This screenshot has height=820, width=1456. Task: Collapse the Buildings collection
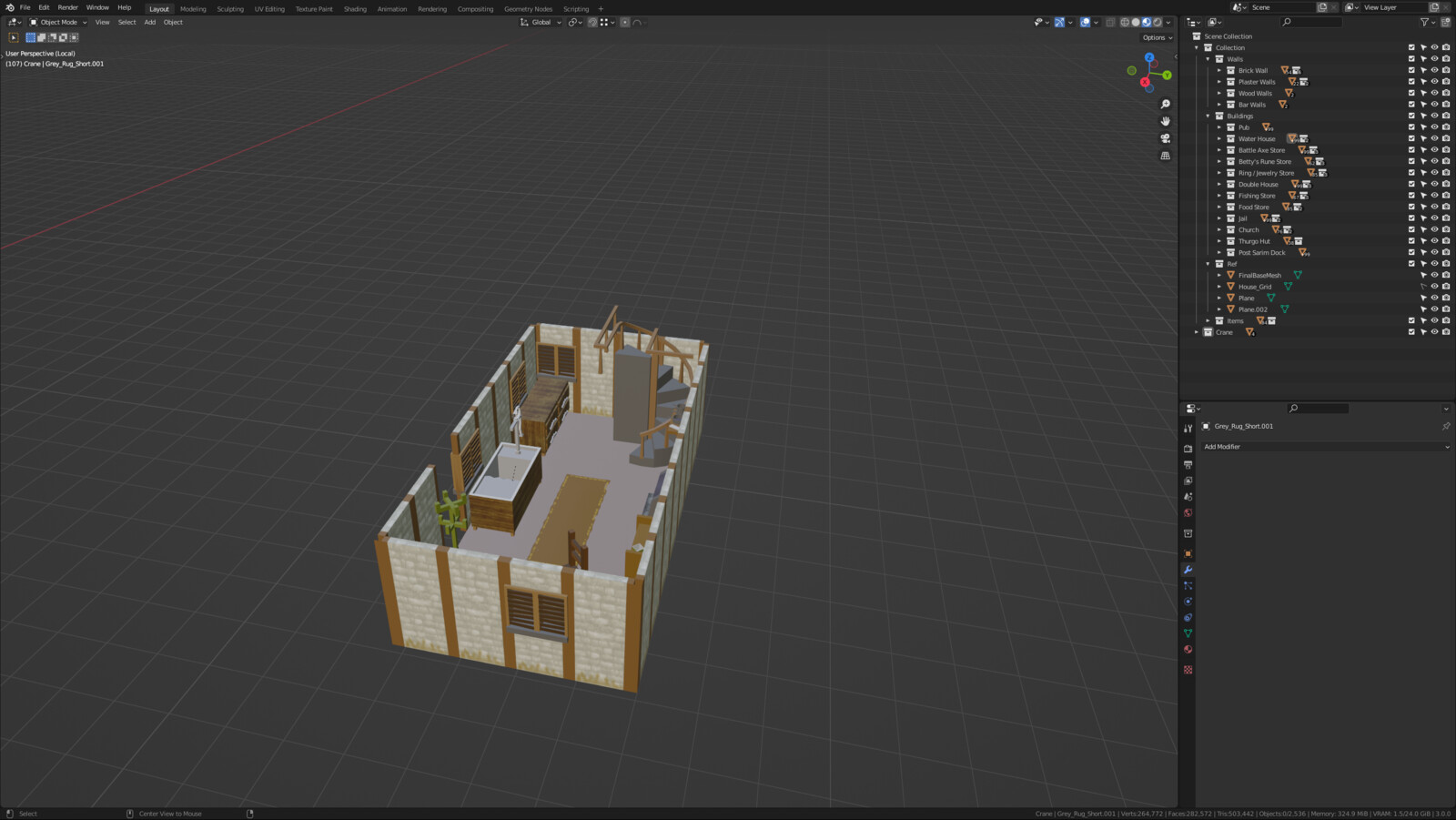tap(1208, 116)
